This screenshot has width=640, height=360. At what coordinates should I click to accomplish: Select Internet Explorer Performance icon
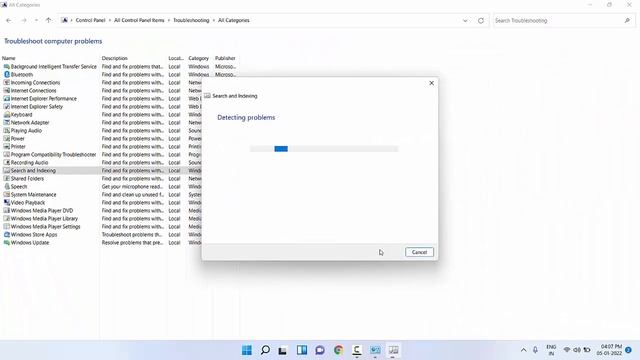[7, 99]
